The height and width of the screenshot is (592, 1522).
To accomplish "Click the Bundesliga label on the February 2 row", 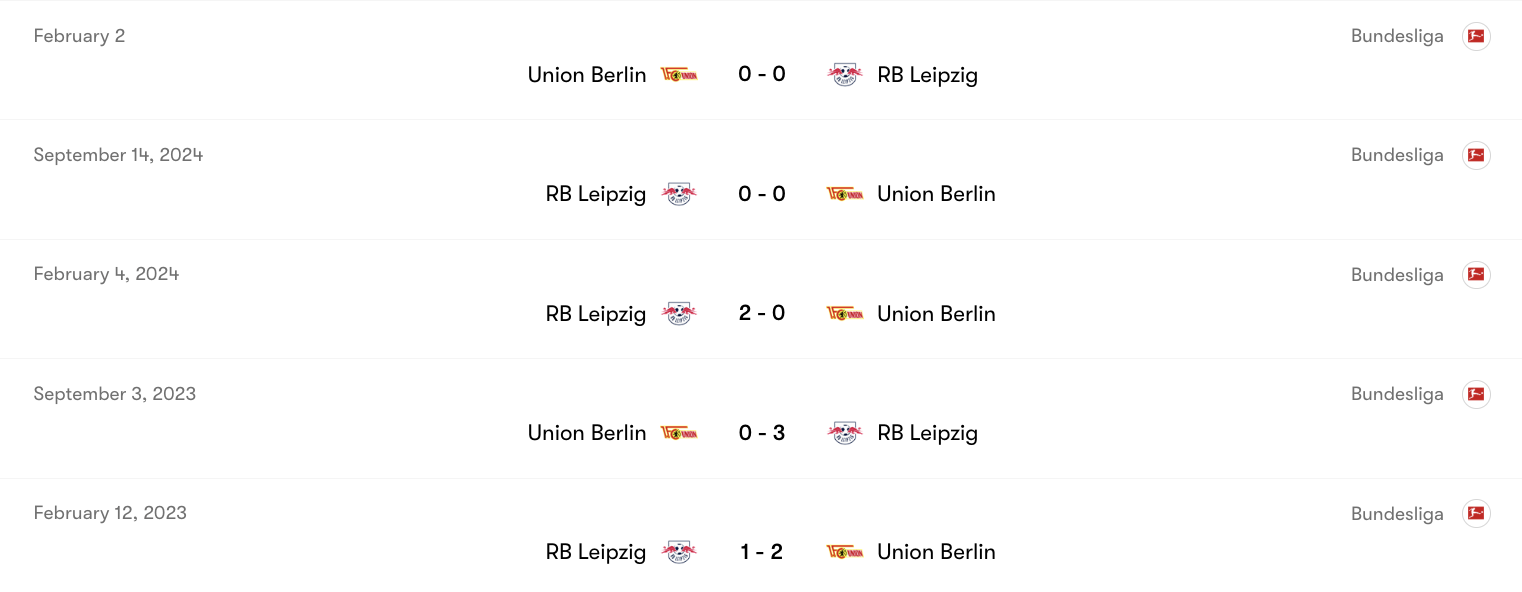I will coord(1397,36).
